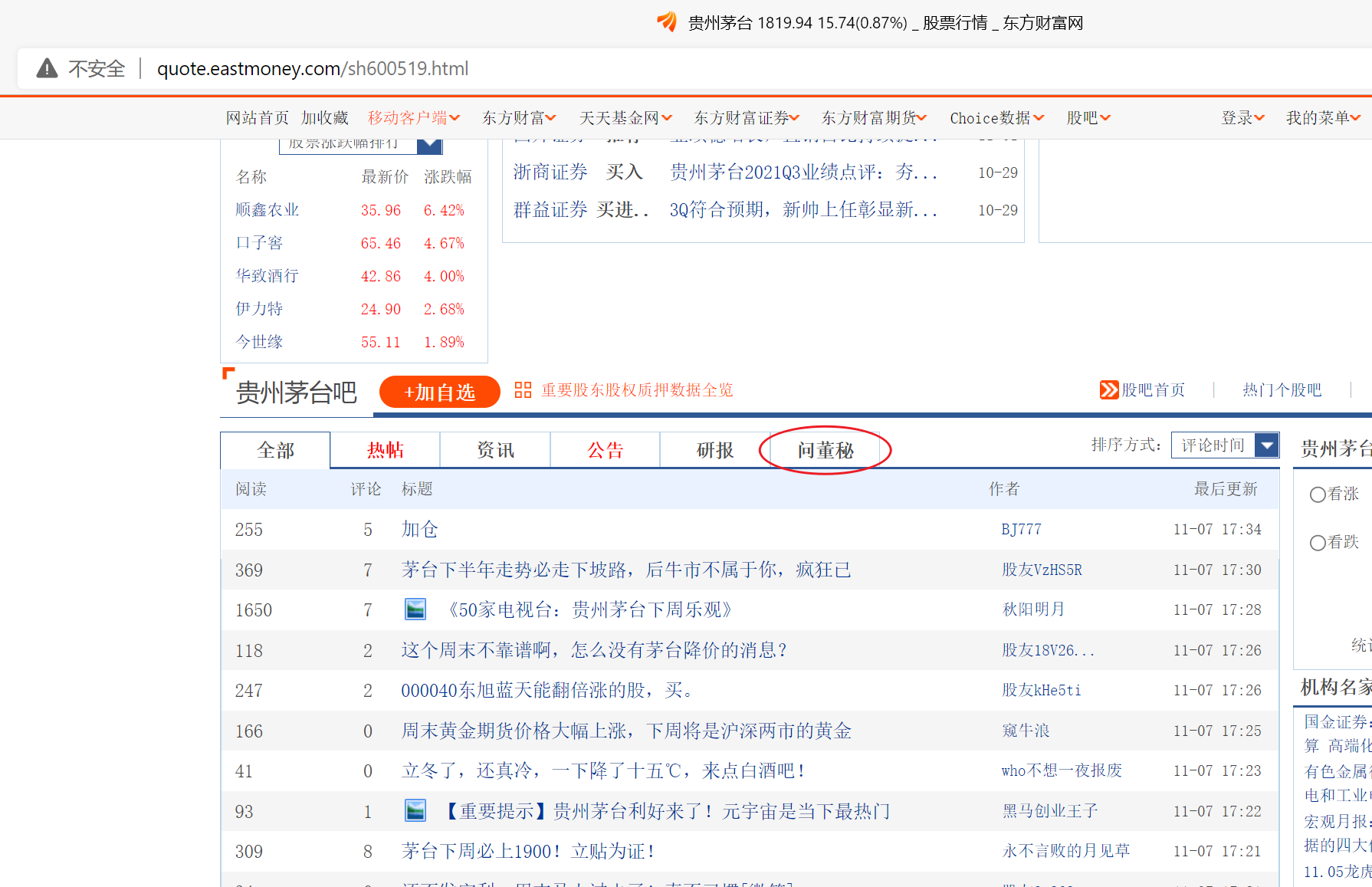View author BJ777's profile
The image size is (1372, 887).
pyautogui.click(x=1021, y=529)
